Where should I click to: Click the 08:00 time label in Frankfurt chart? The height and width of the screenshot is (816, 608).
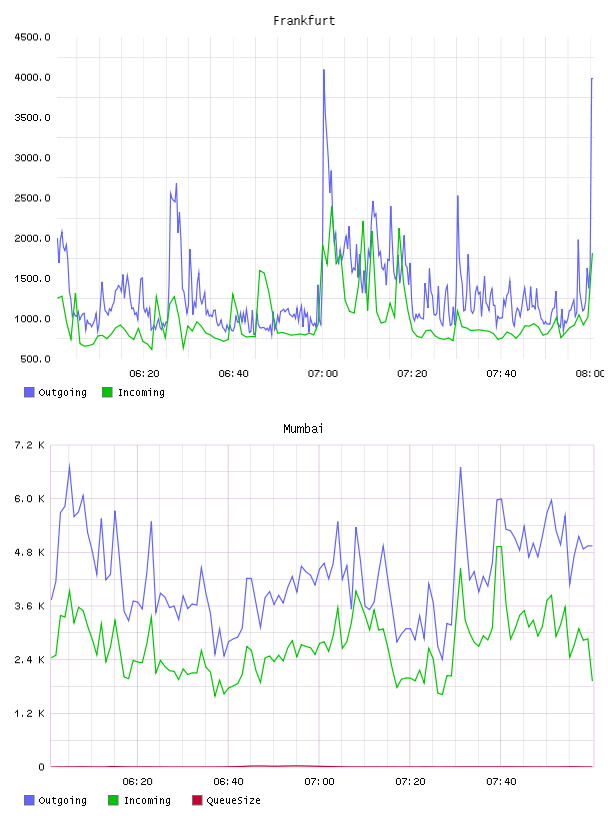[590, 374]
